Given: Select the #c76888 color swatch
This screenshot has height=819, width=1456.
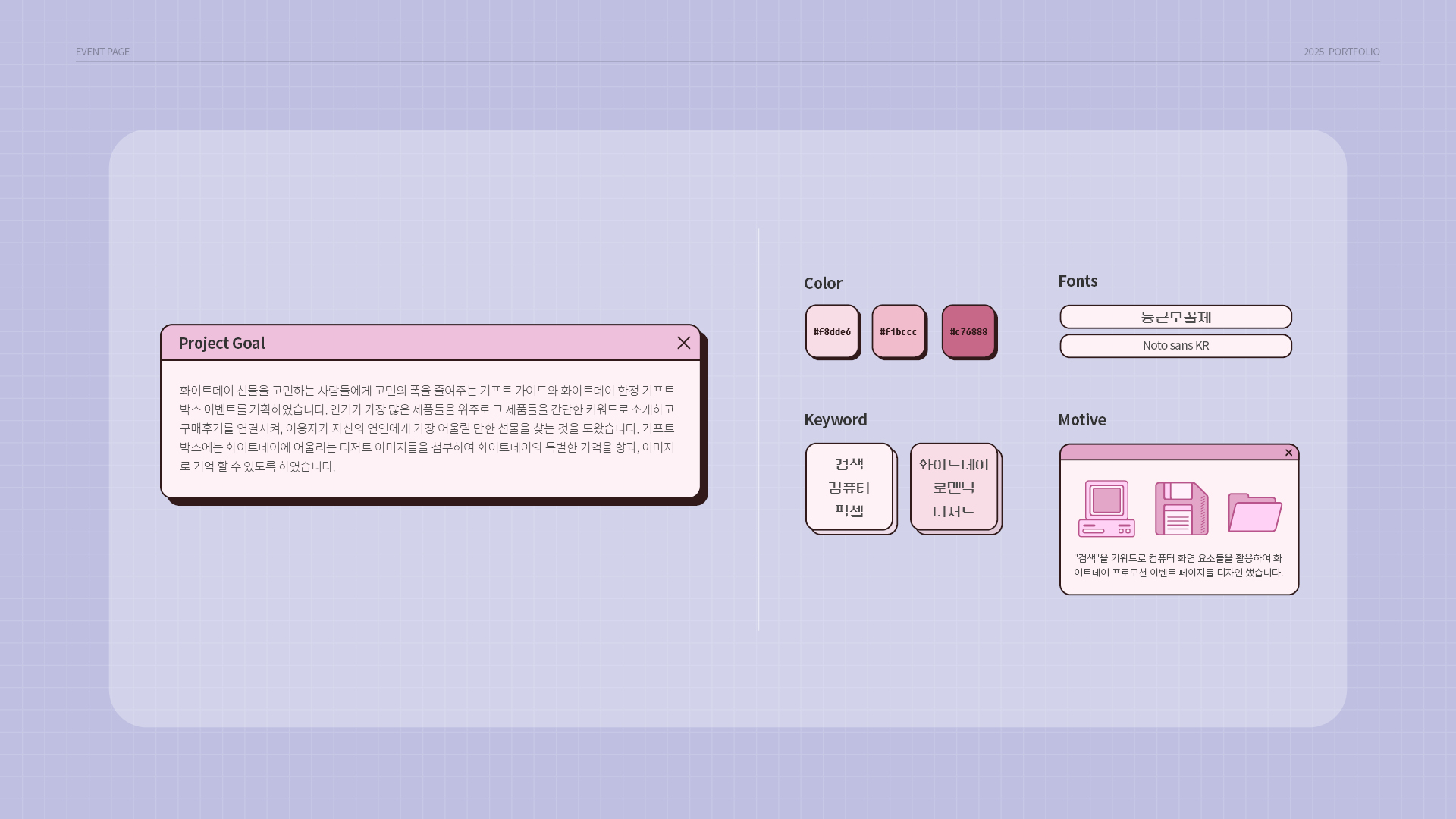Looking at the screenshot, I should click(968, 331).
